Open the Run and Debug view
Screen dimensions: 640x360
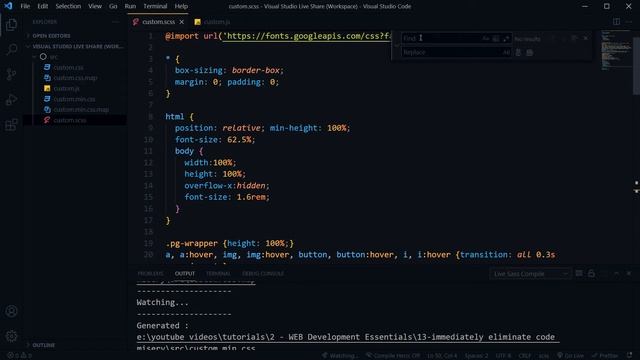tap(11, 100)
